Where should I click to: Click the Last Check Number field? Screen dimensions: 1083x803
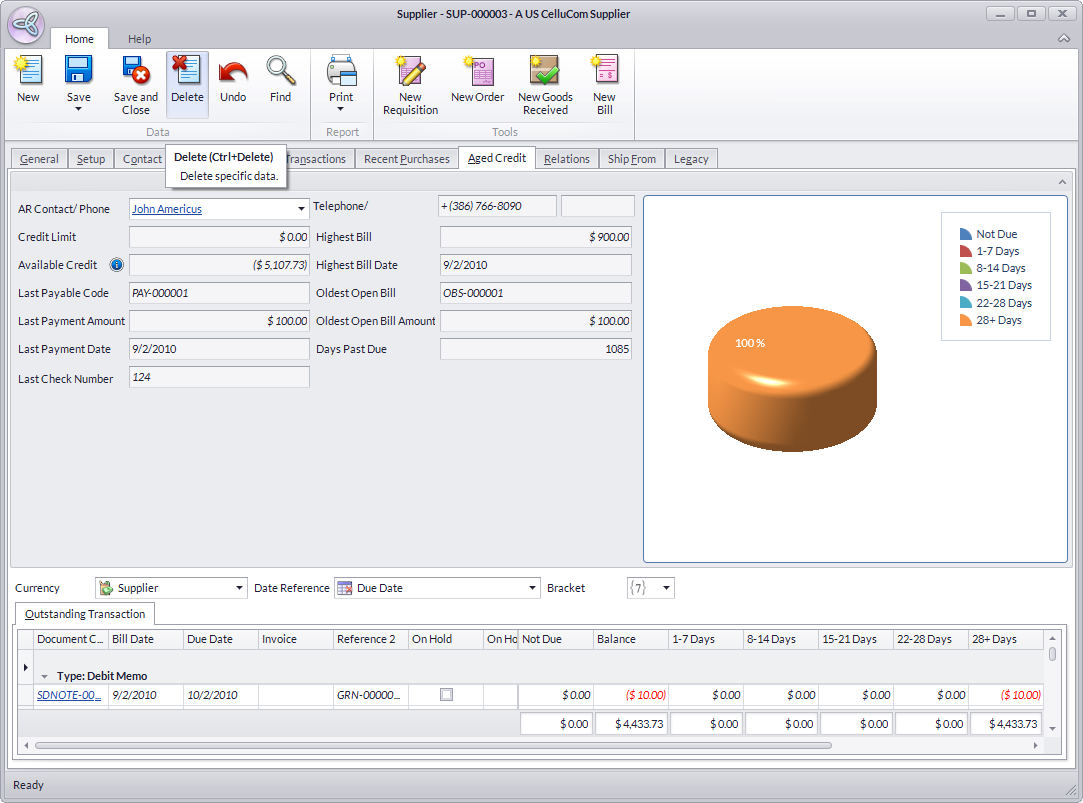point(219,377)
